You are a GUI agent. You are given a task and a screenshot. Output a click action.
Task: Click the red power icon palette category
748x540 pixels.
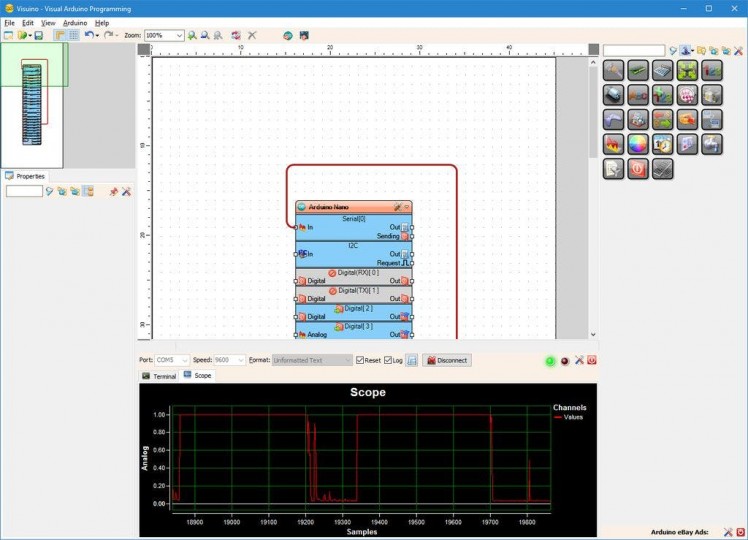(638, 169)
